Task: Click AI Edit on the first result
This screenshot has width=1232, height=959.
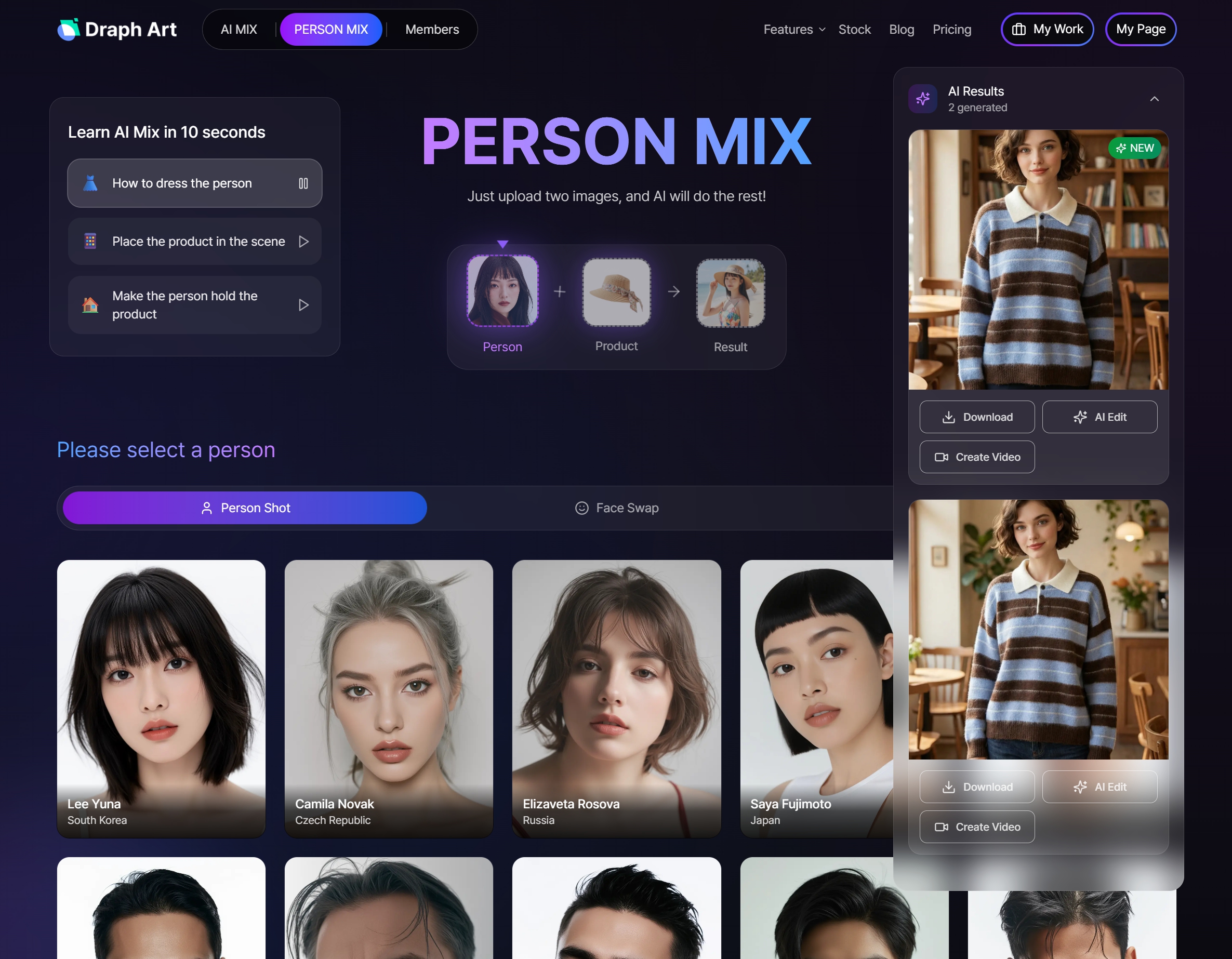Action: (x=1099, y=417)
